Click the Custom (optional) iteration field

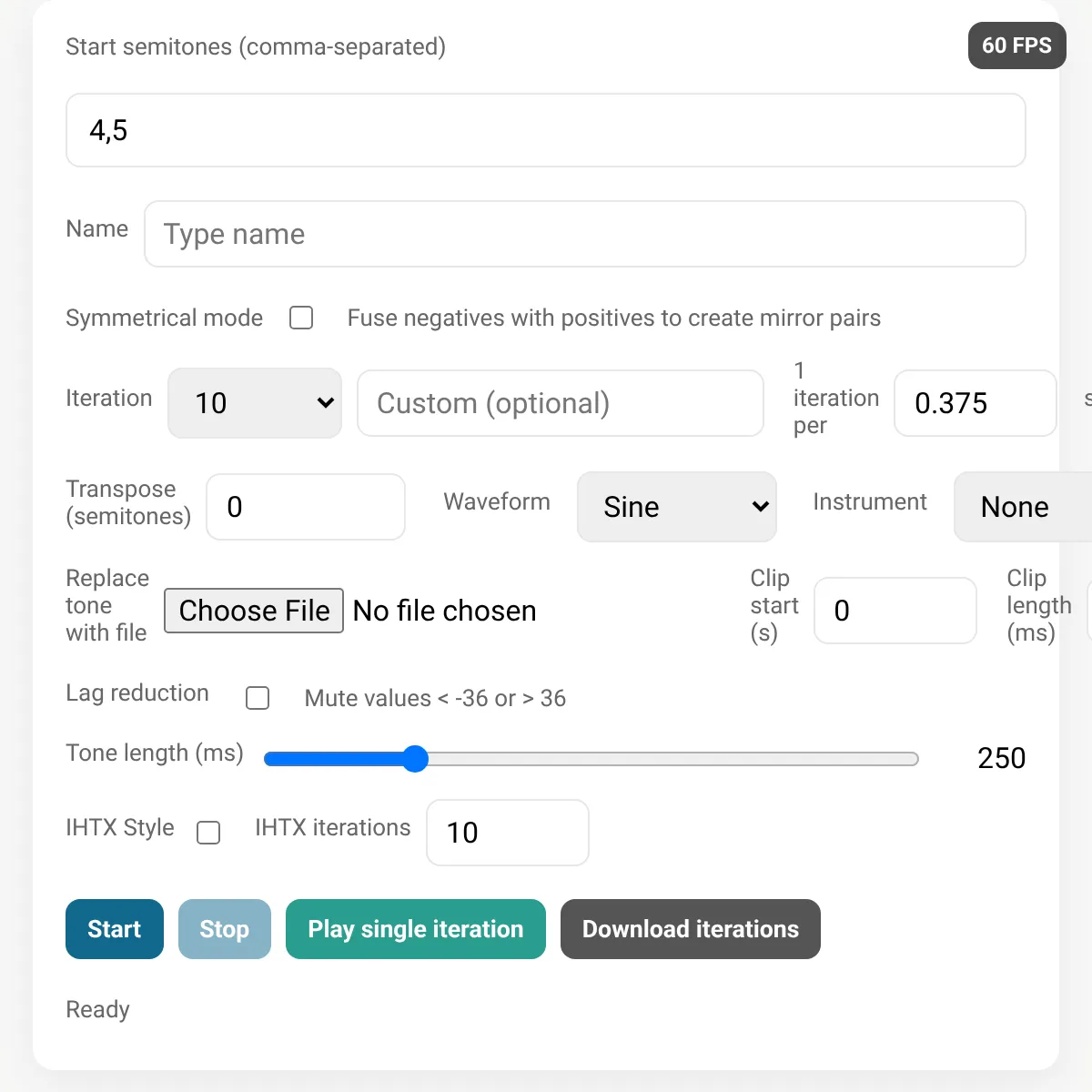[x=561, y=403]
